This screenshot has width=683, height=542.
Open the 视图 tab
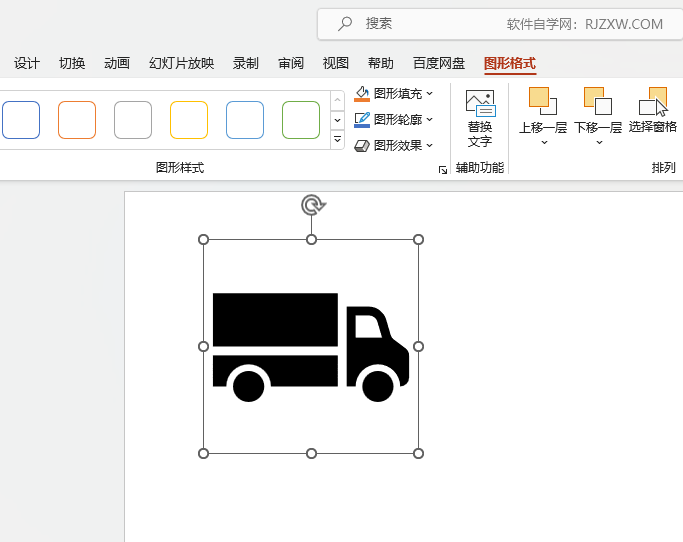pos(336,63)
